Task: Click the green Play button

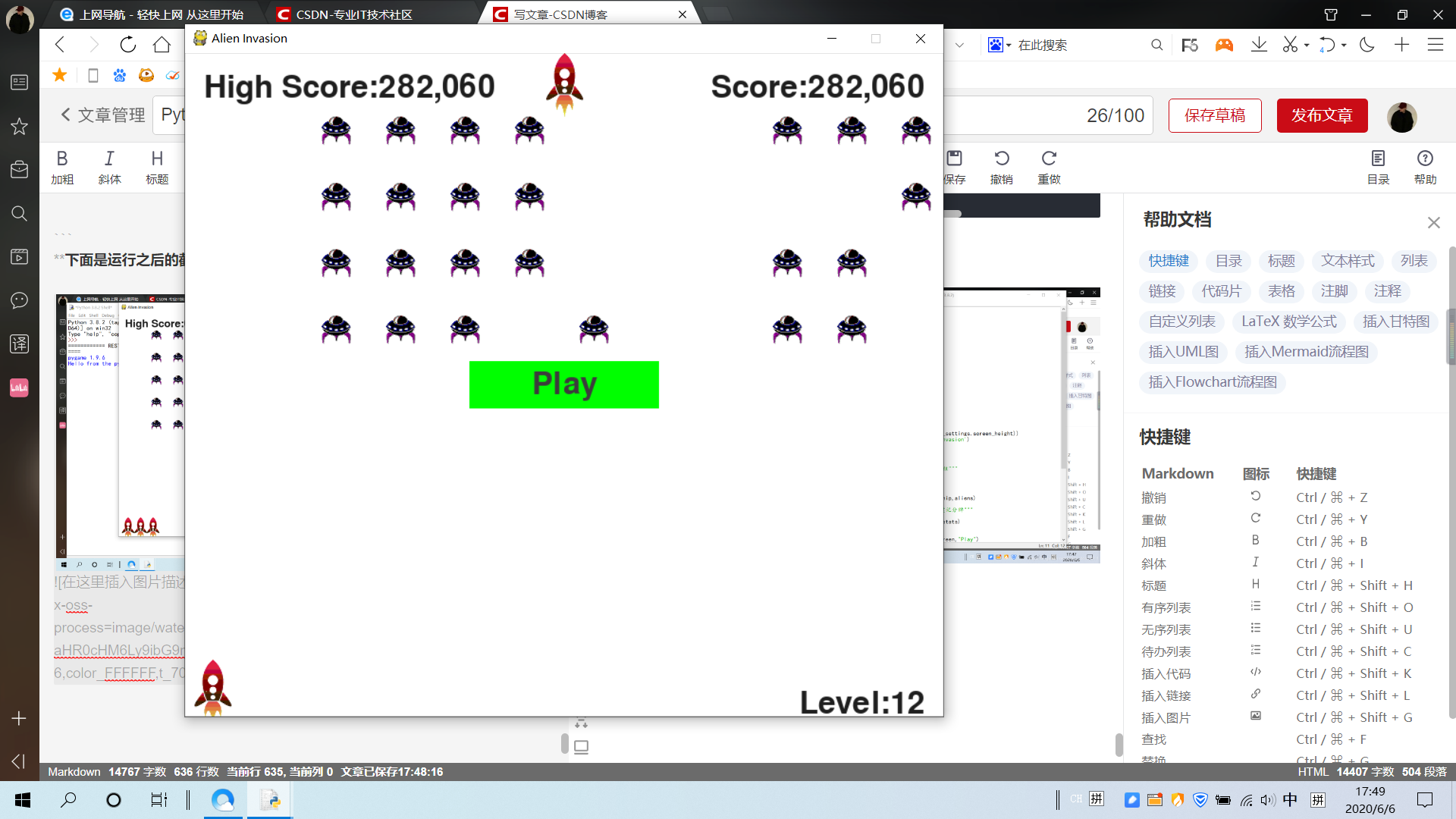Action: pos(563,384)
